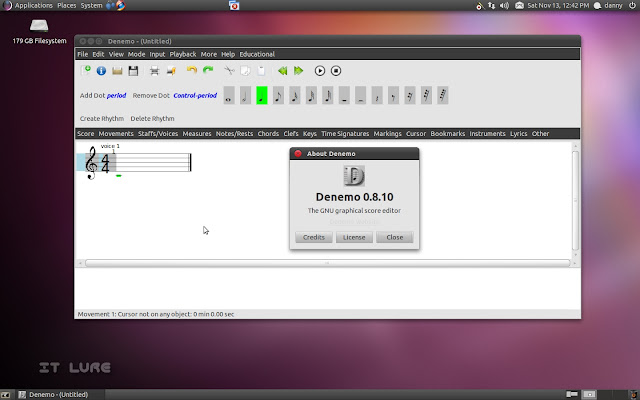The height and width of the screenshot is (400, 640).
Task: Redo with the green curved arrow
Action: tap(208, 71)
